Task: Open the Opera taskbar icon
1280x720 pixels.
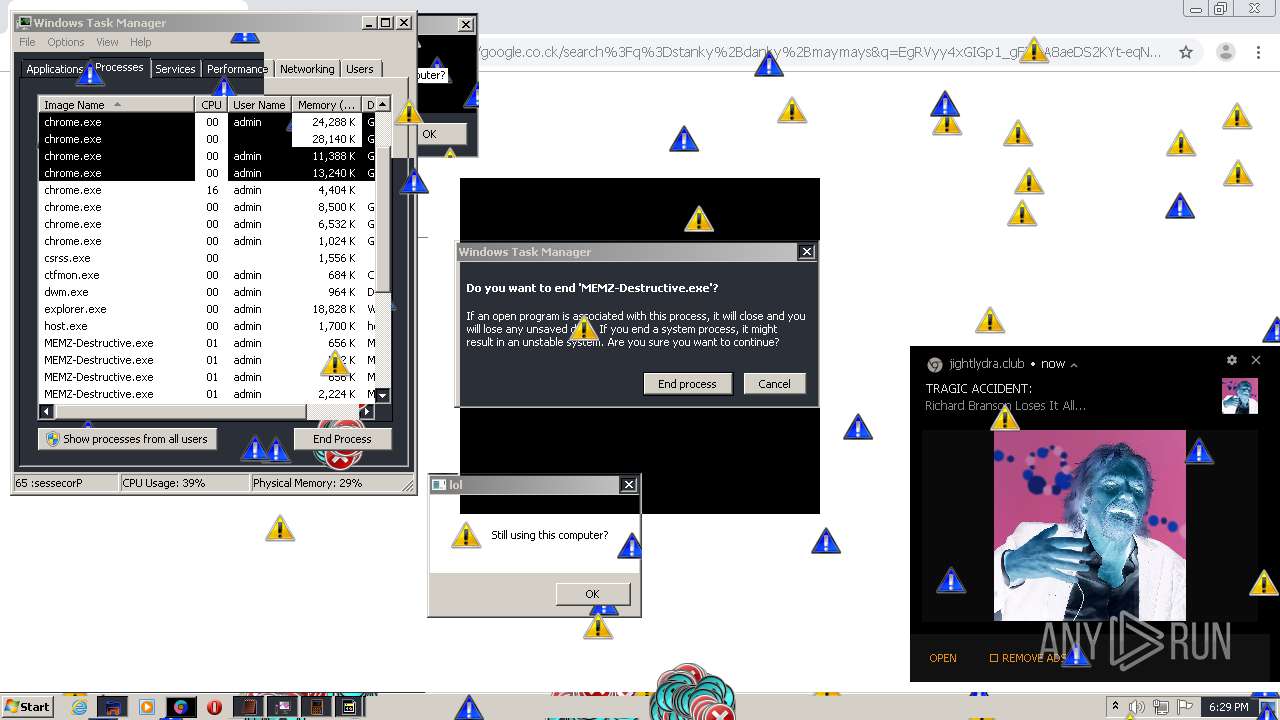Action: point(214,707)
